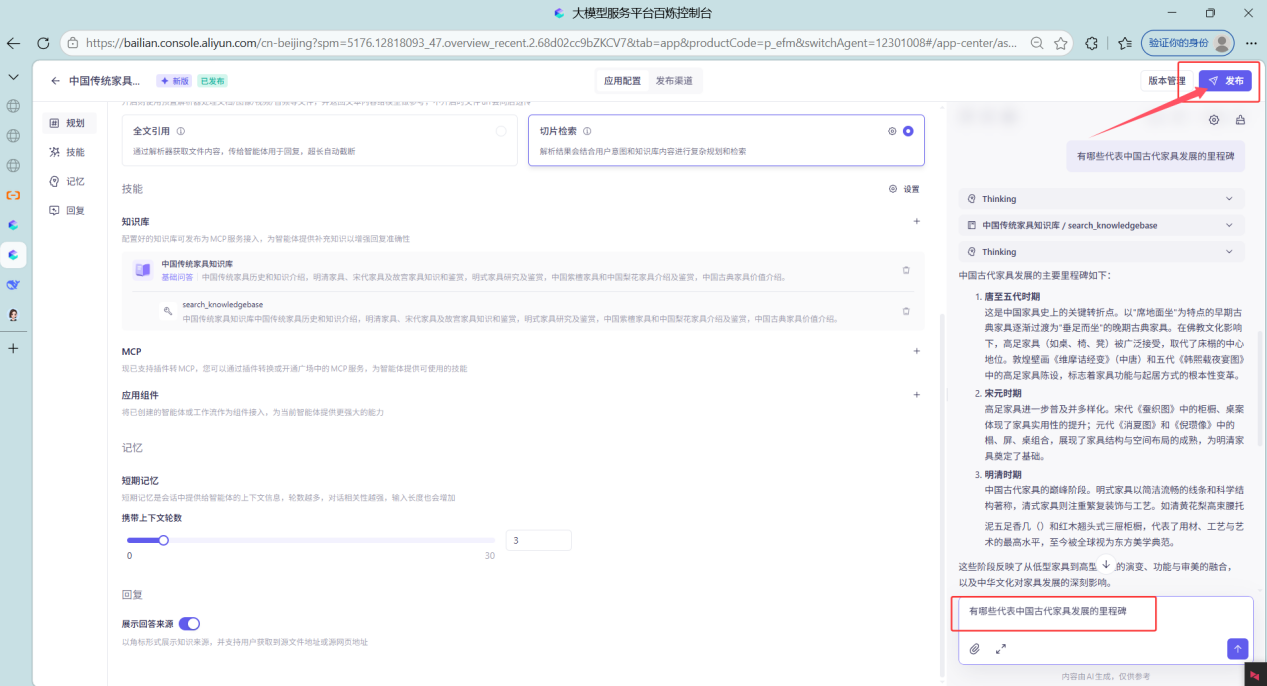Select the 切片检索 radio option

908,131
